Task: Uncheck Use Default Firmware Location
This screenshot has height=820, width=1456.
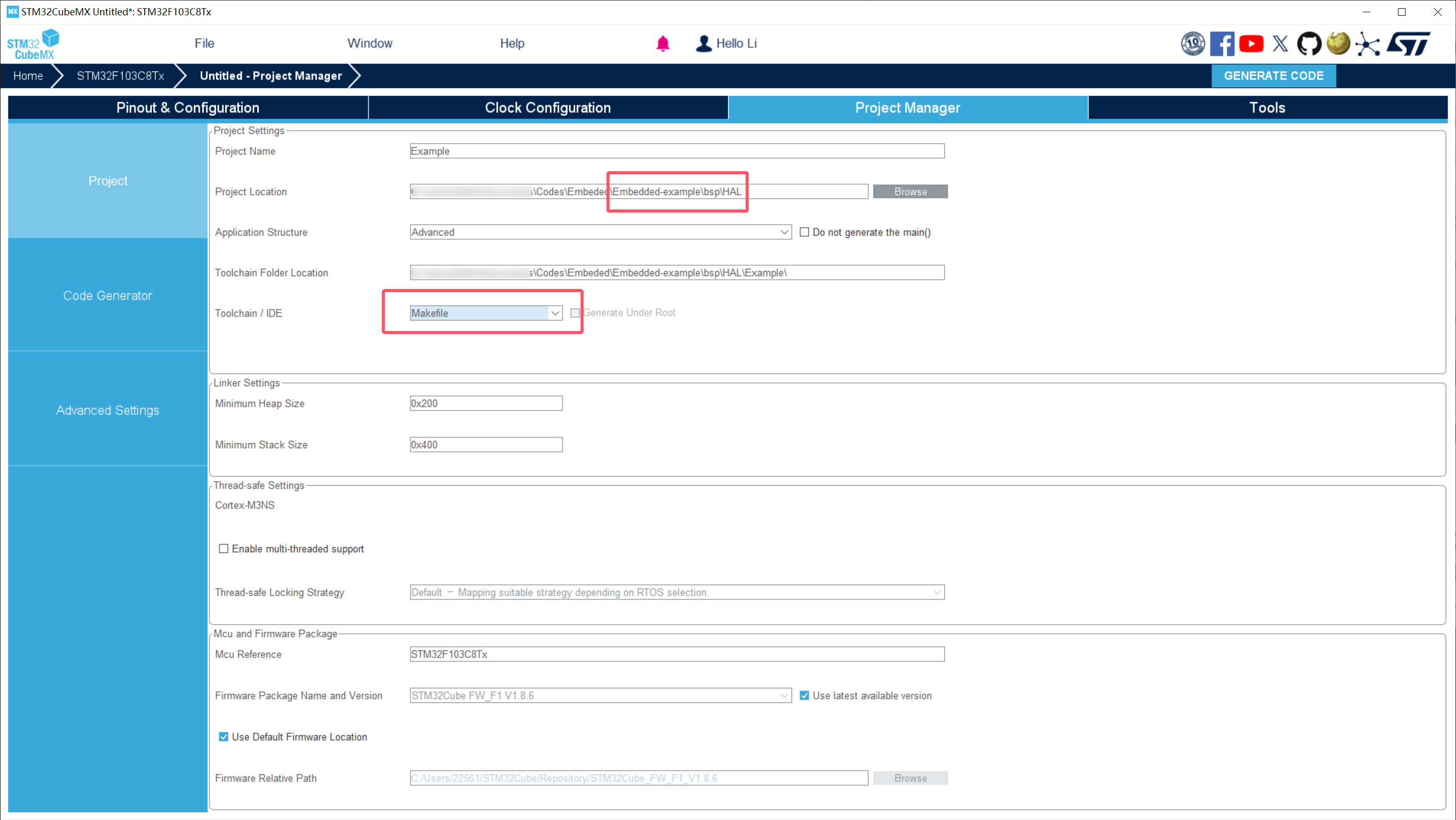Action: point(224,737)
